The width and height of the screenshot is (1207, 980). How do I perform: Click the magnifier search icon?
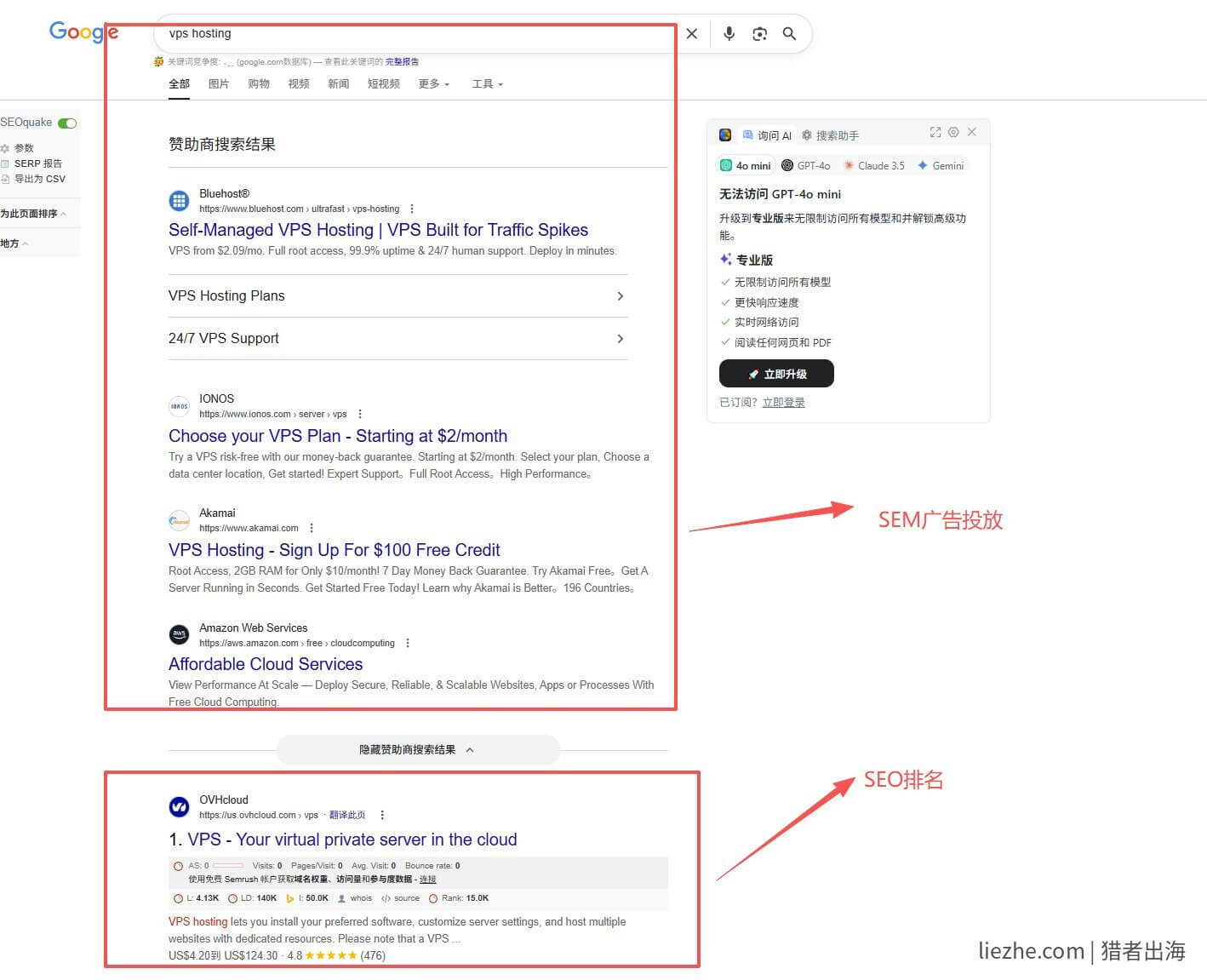point(789,34)
